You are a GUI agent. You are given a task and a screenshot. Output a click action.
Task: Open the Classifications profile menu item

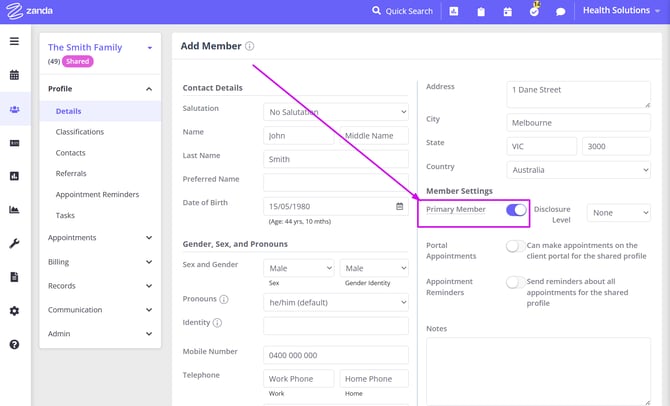tap(80, 132)
